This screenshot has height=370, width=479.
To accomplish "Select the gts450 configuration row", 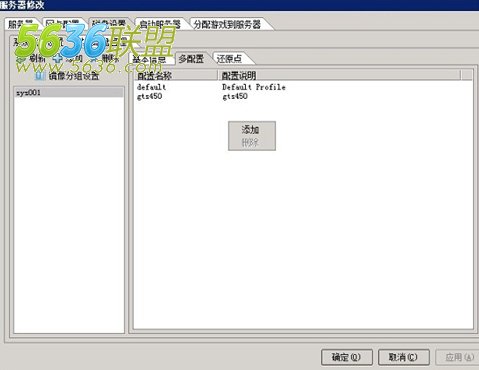I will (x=303, y=96).
